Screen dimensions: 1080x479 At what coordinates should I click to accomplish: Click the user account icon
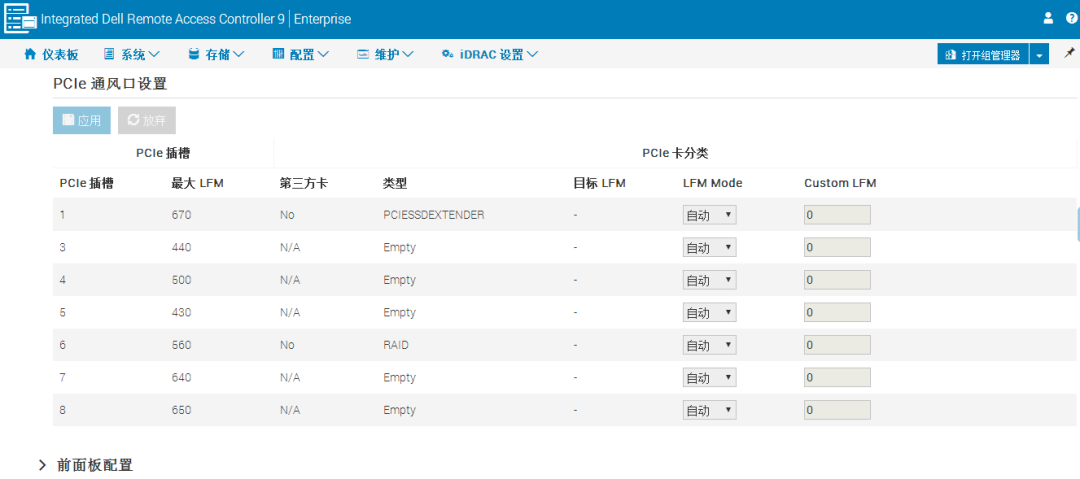1048,19
